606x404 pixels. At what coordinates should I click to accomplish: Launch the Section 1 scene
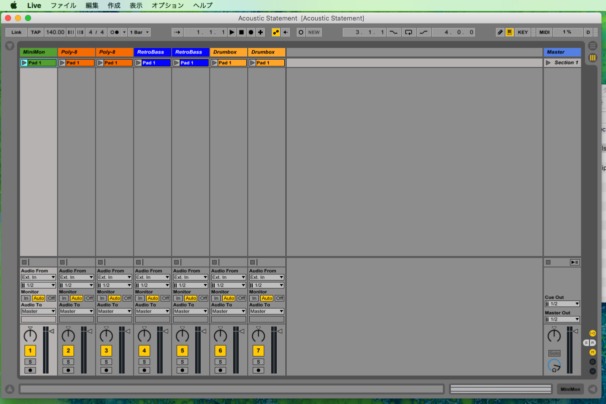point(548,63)
